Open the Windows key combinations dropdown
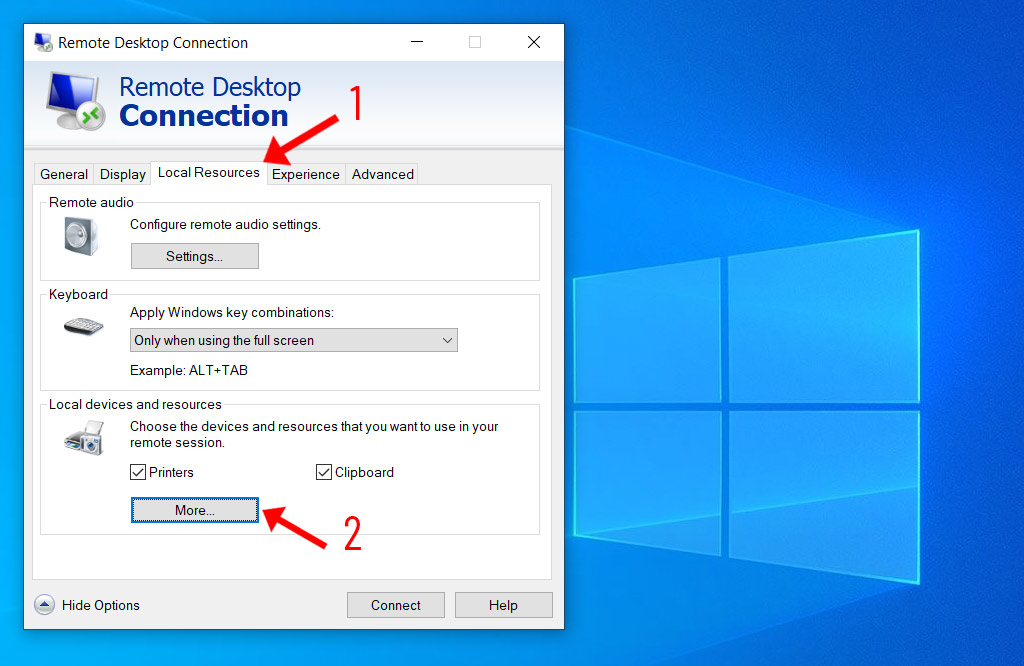Image resolution: width=1024 pixels, height=666 pixels. (x=293, y=340)
